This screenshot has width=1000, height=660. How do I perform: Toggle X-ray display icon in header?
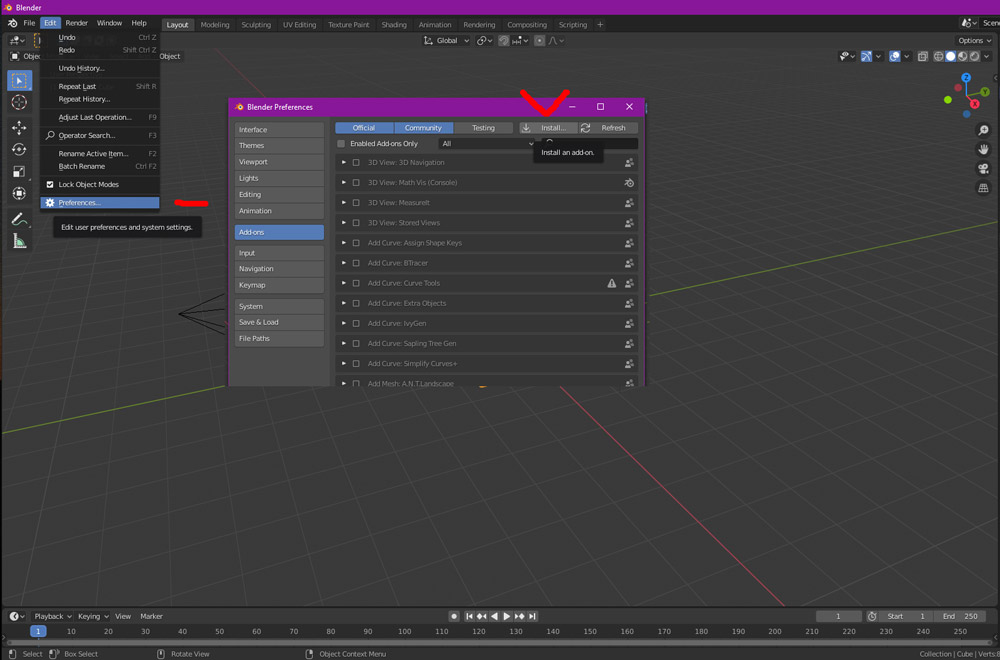pyautogui.click(x=922, y=57)
